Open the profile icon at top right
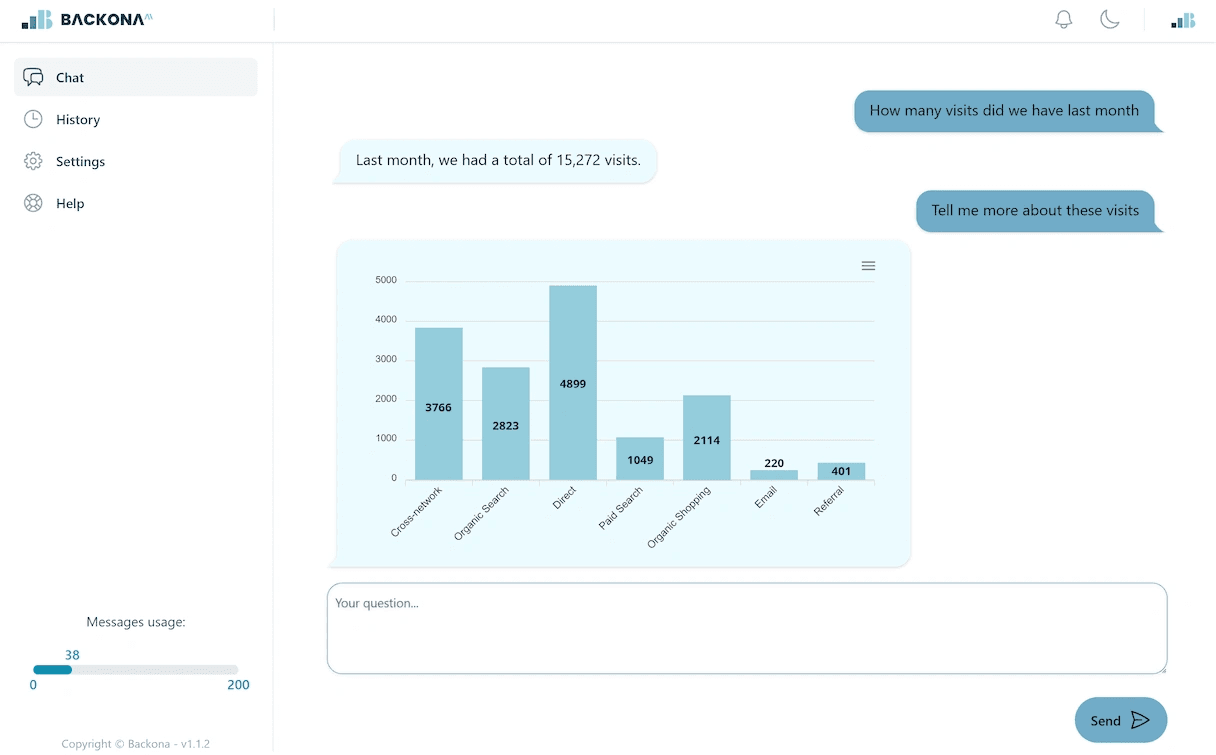This screenshot has height=755, width=1216. pyautogui.click(x=1183, y=20)
